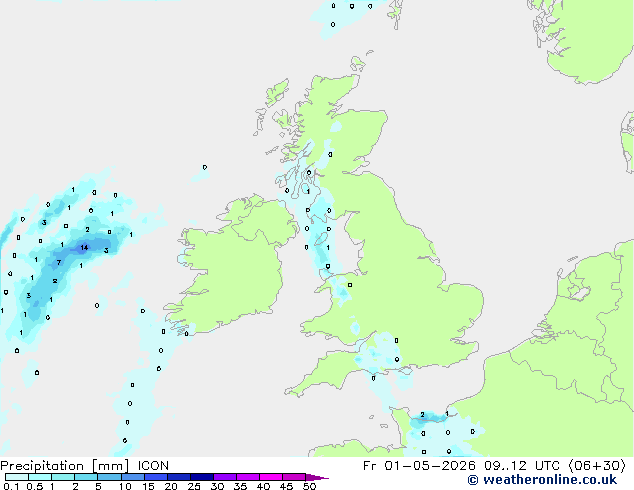Open the weatheronline.co.uk copyright link

coord(542,480)
